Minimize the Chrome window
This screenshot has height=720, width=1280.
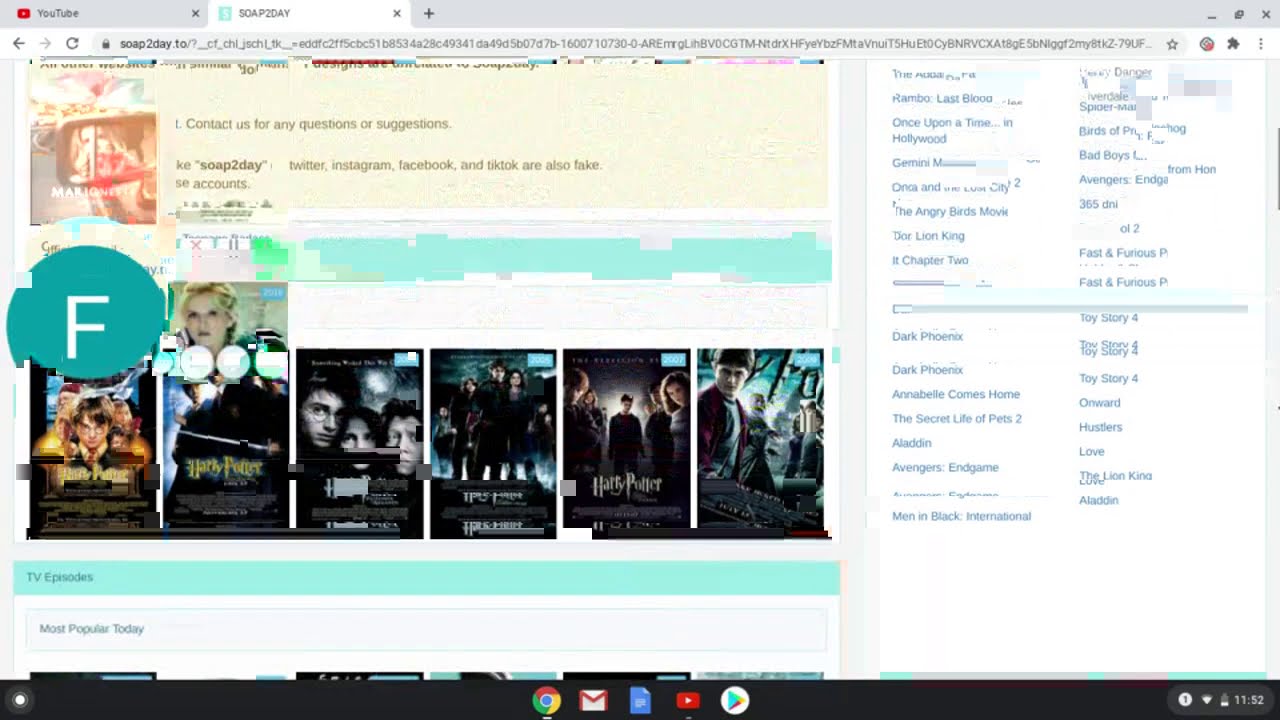1211,14
